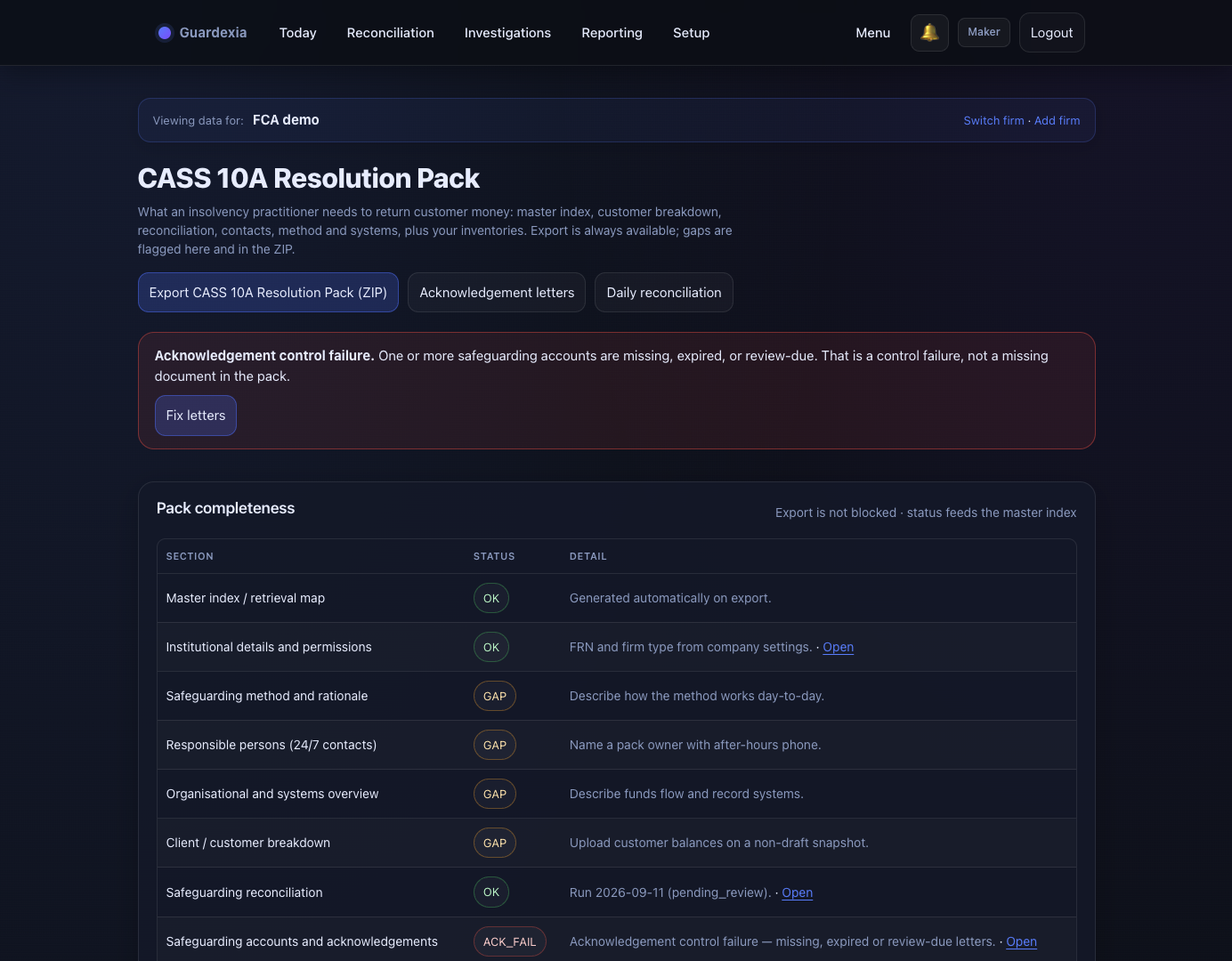
Task: Select 'Client / customer breakdown' text
Action: [248, 843]
